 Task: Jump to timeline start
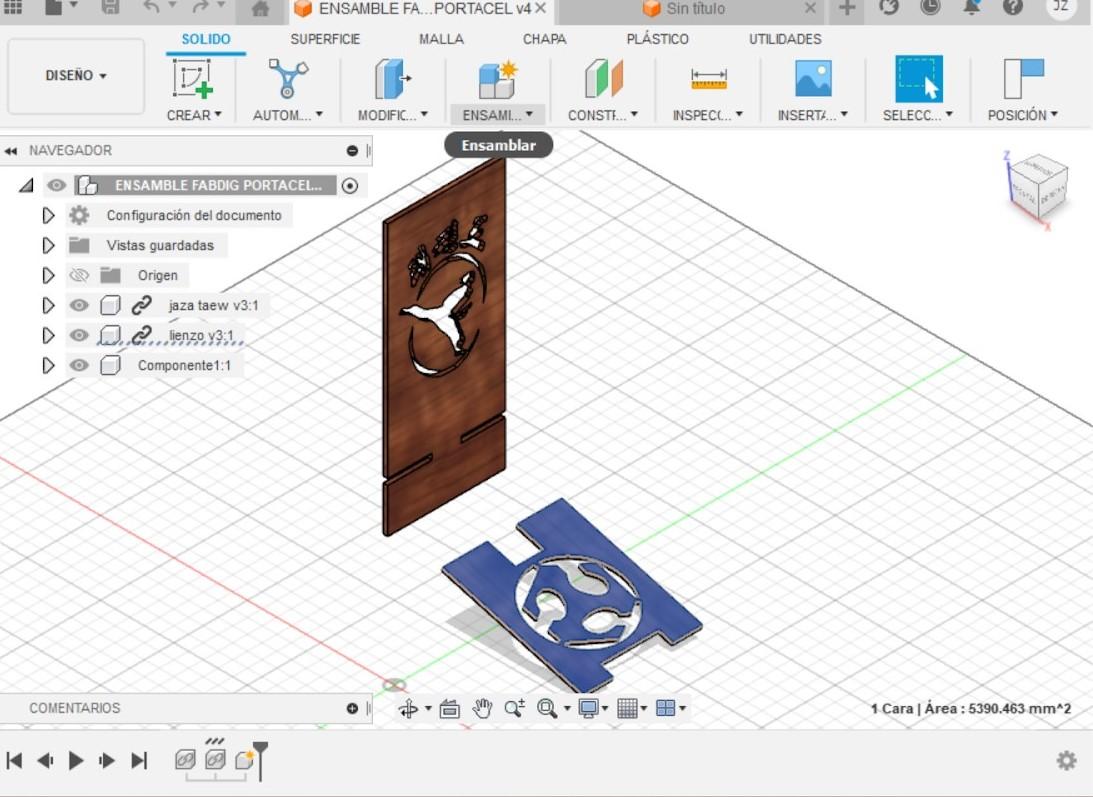(15, 760)
